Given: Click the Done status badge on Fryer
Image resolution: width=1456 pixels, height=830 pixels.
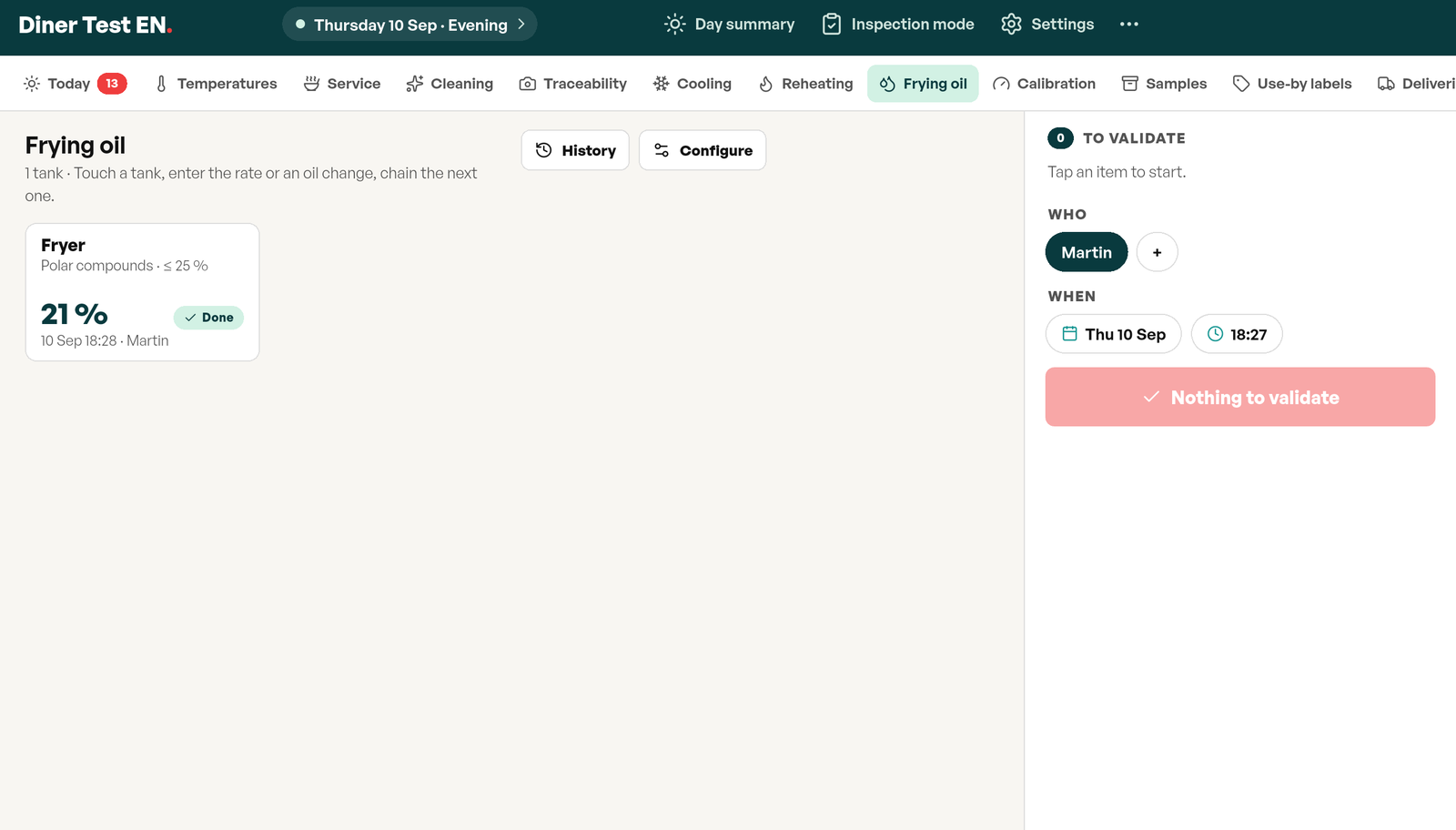Looking at the screenshot, I should click(x=208, y=318).
